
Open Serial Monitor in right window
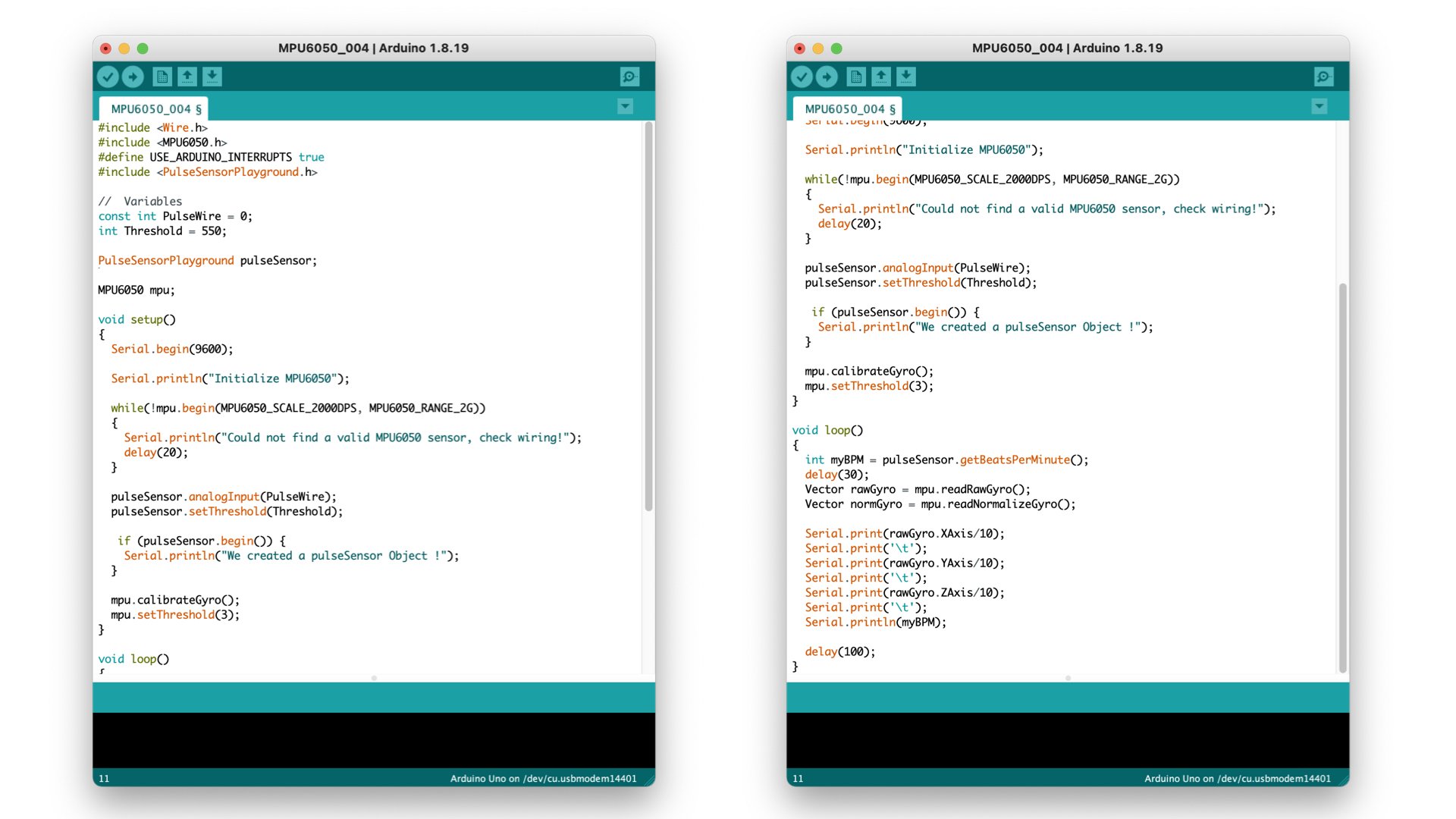point(1323,77)
